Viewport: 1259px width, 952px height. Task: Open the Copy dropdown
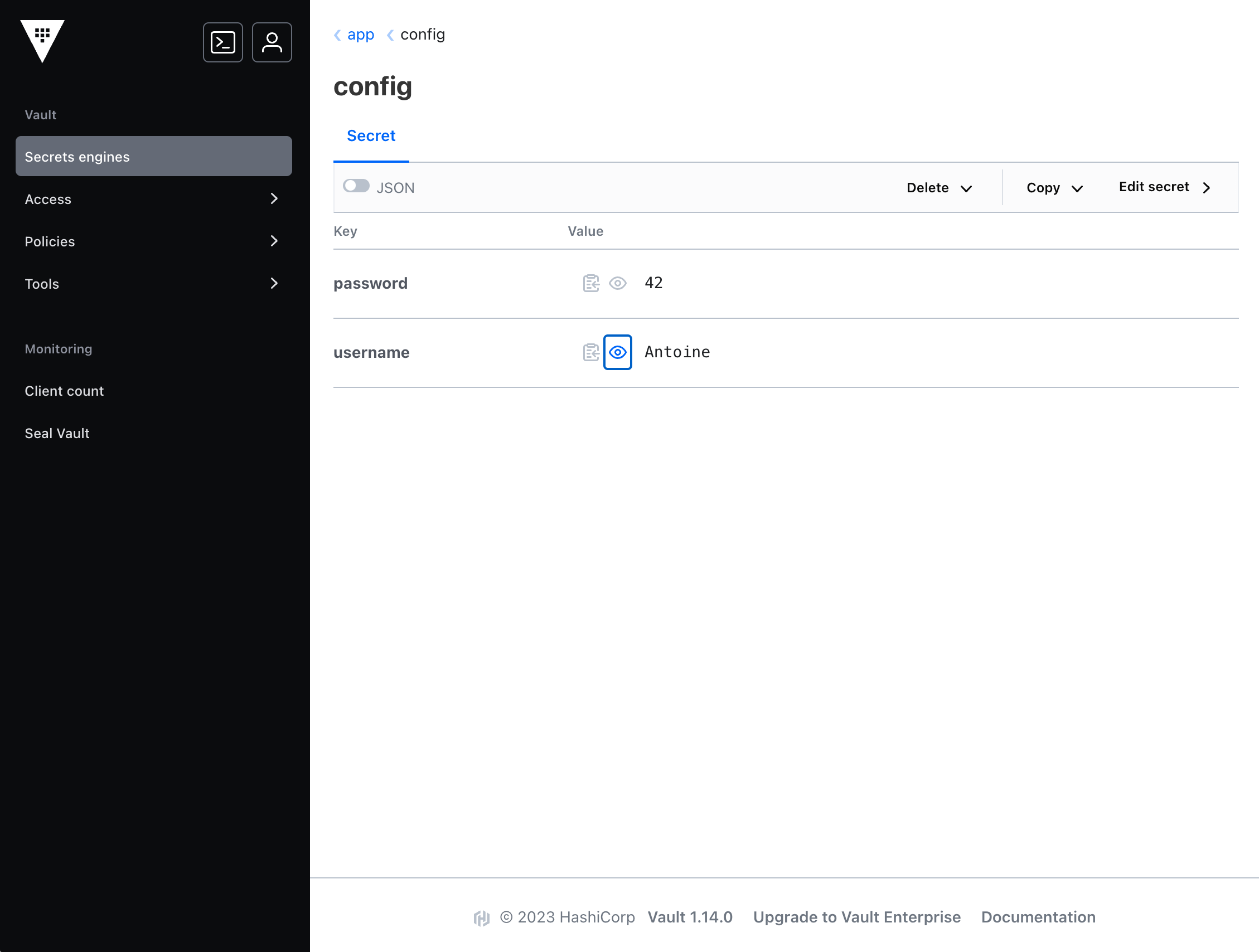[x=1054, y=188]
